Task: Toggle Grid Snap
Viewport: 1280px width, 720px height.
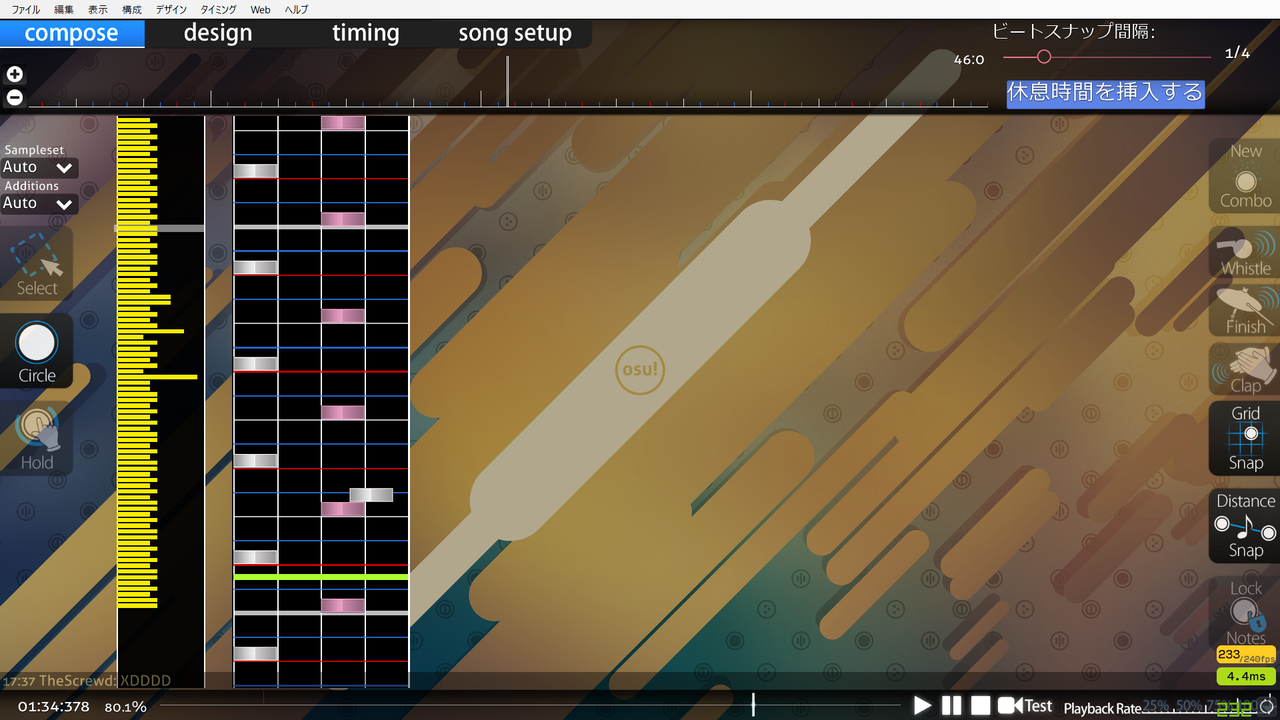Action: tap(1245, 438)
